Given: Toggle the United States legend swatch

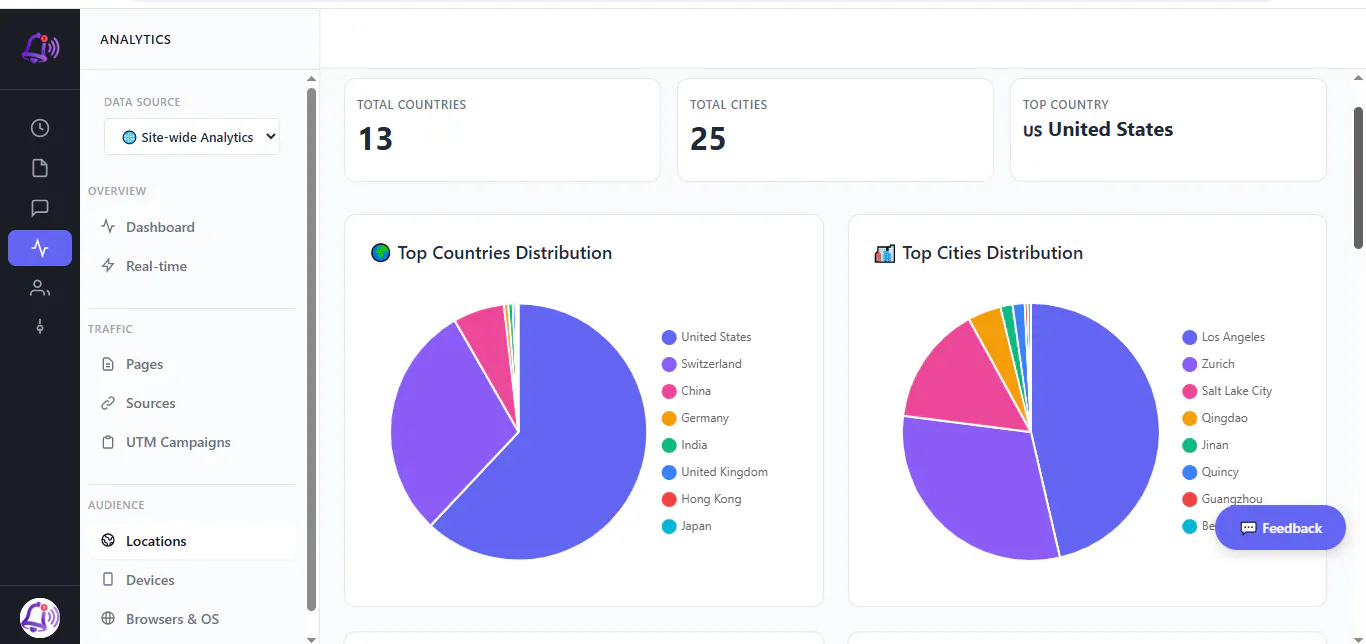Looking at the screenshot, I should [669, 337].
